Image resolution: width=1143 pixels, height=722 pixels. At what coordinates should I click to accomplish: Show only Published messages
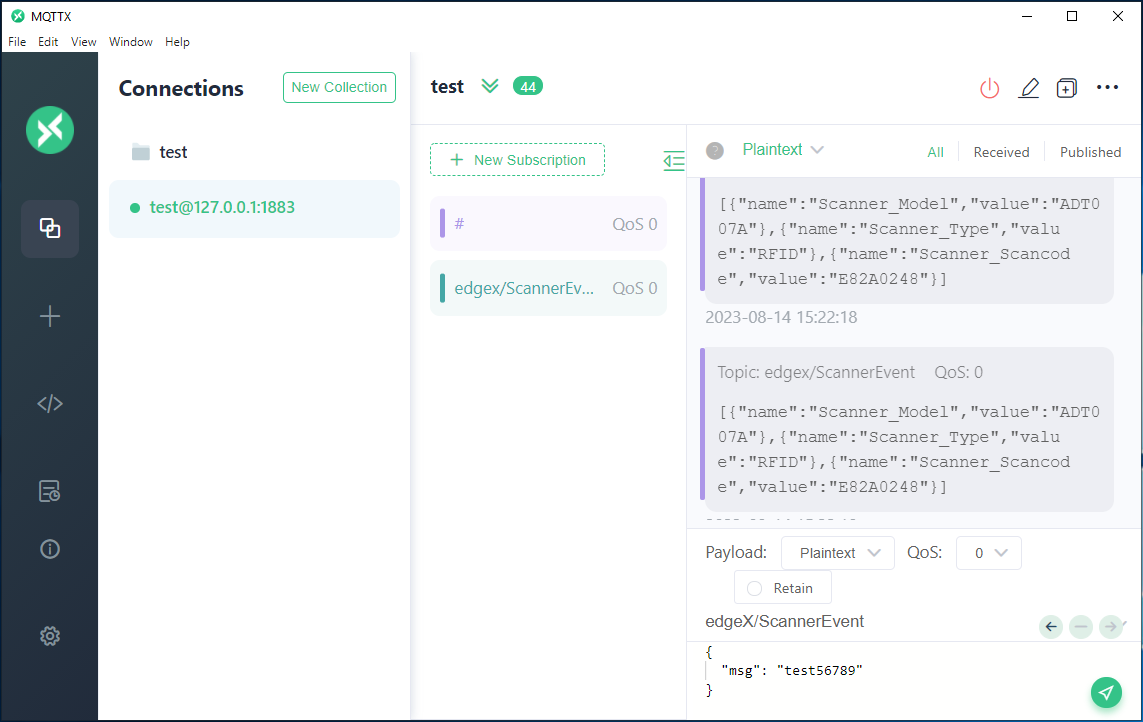1090,152
